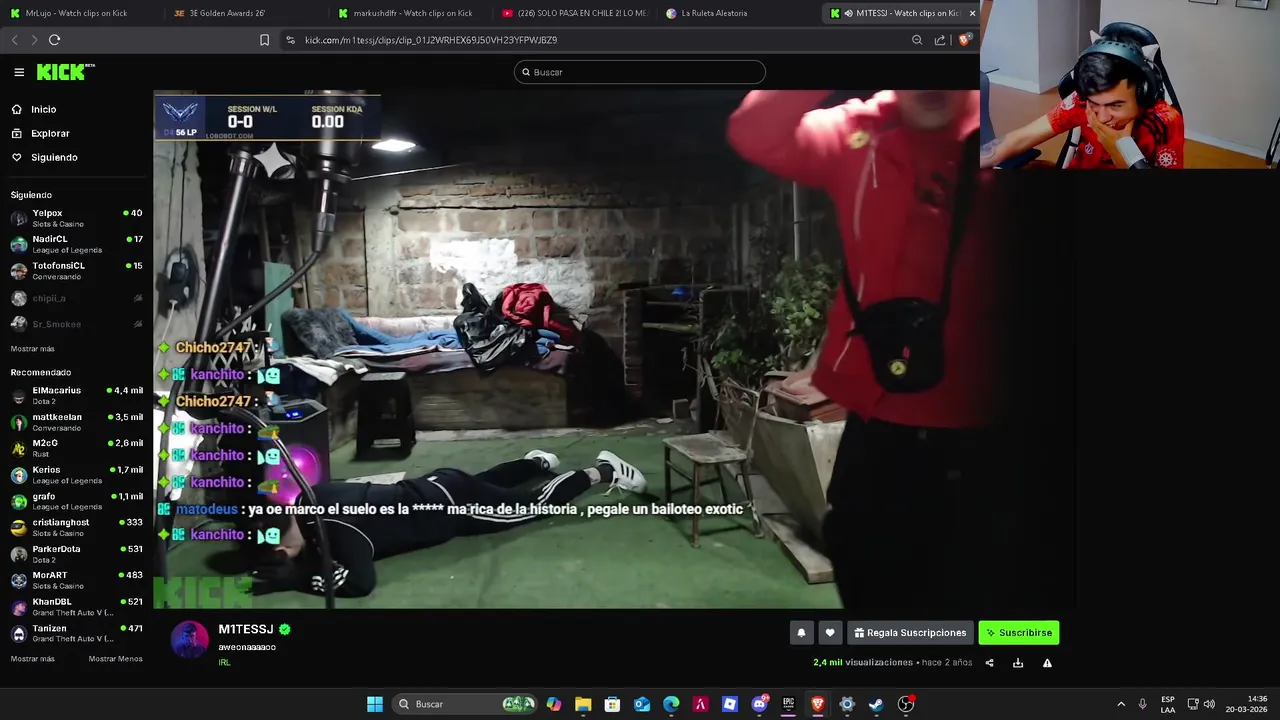1280x720 pixels.
Task: Go to Inicio in the sidebar
Action: click(43, 109)
